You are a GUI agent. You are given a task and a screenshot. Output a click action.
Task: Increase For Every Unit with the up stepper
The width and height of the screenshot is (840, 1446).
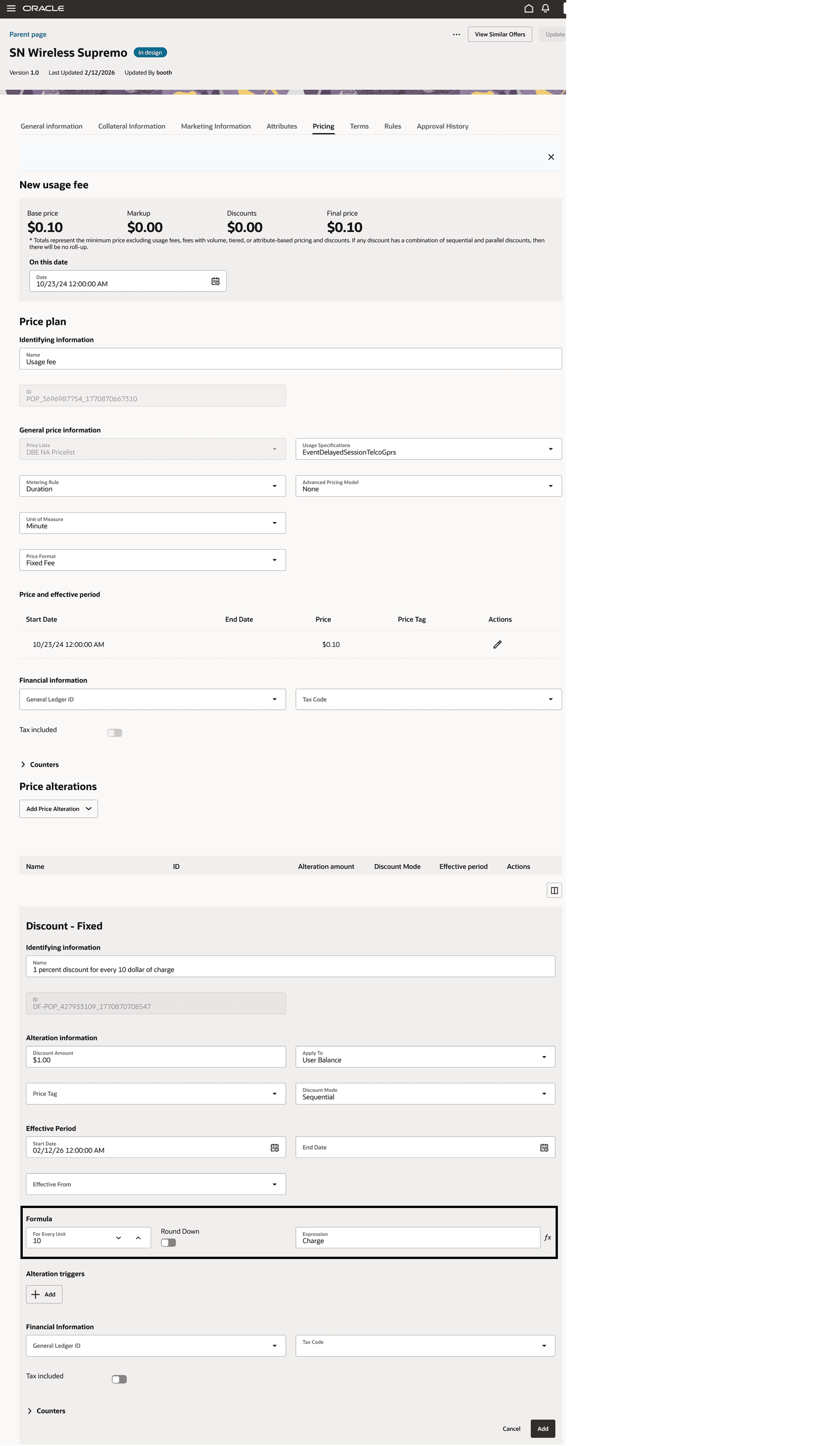(x=138, y=1237)
